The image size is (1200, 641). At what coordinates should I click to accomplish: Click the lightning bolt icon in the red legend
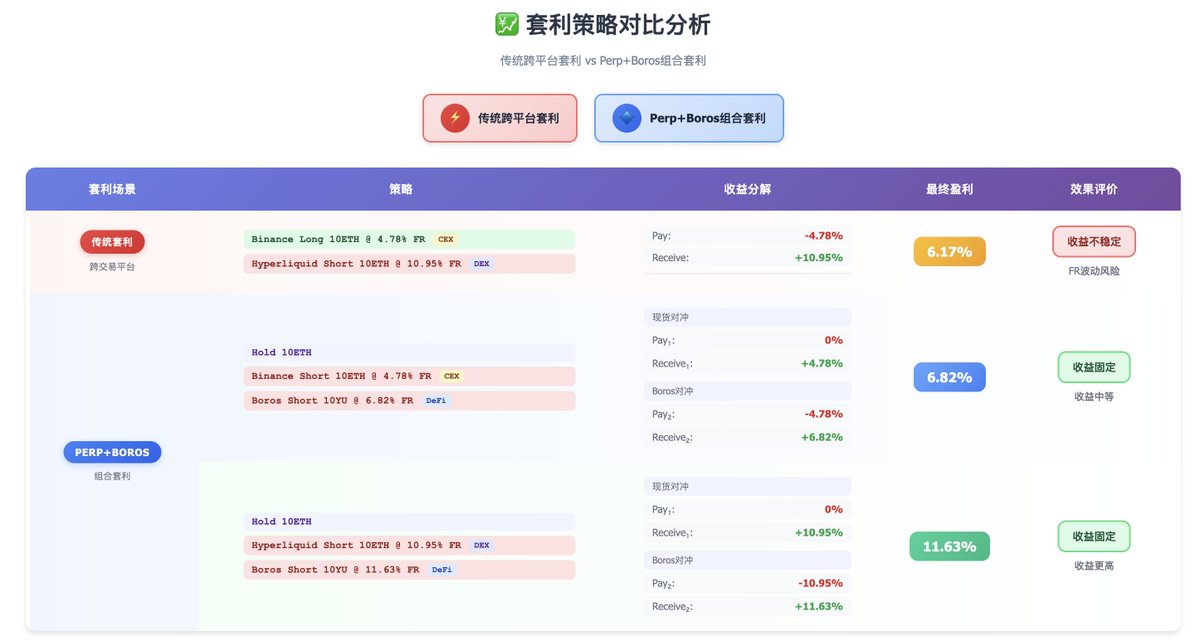coord(455,118)
